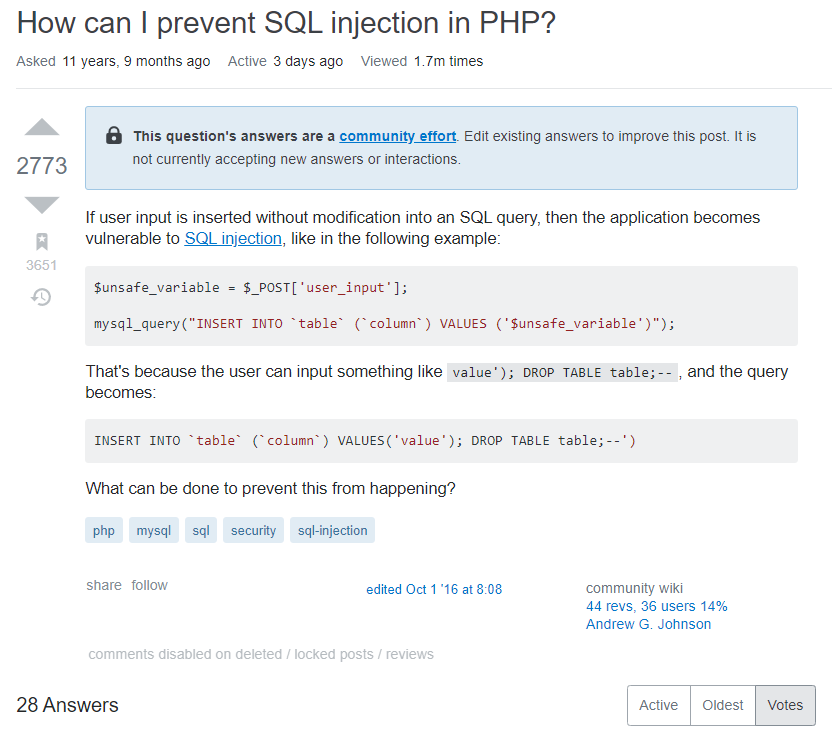Click share under the question
The image size is (832, 742).
(104, 585)
